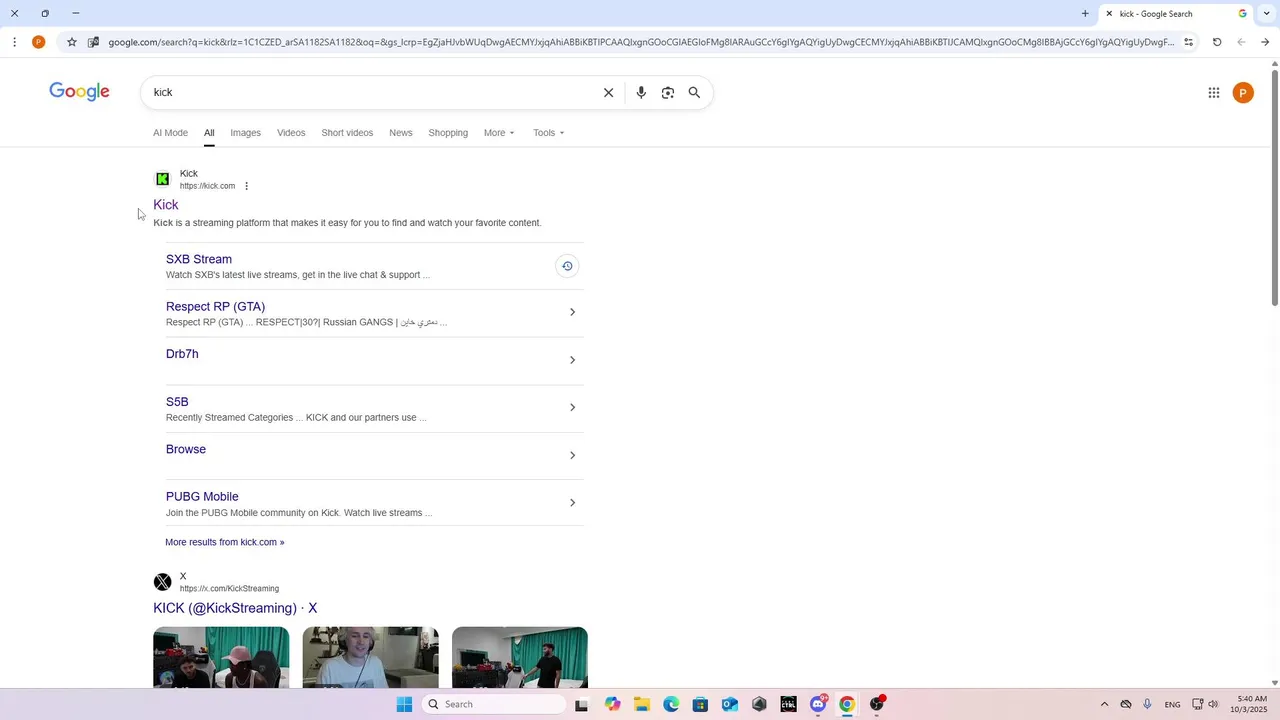This screenshot has width=1280, height=720.
Task: Open the SXB Stream sitelink
Action: (x=199, y=259)
